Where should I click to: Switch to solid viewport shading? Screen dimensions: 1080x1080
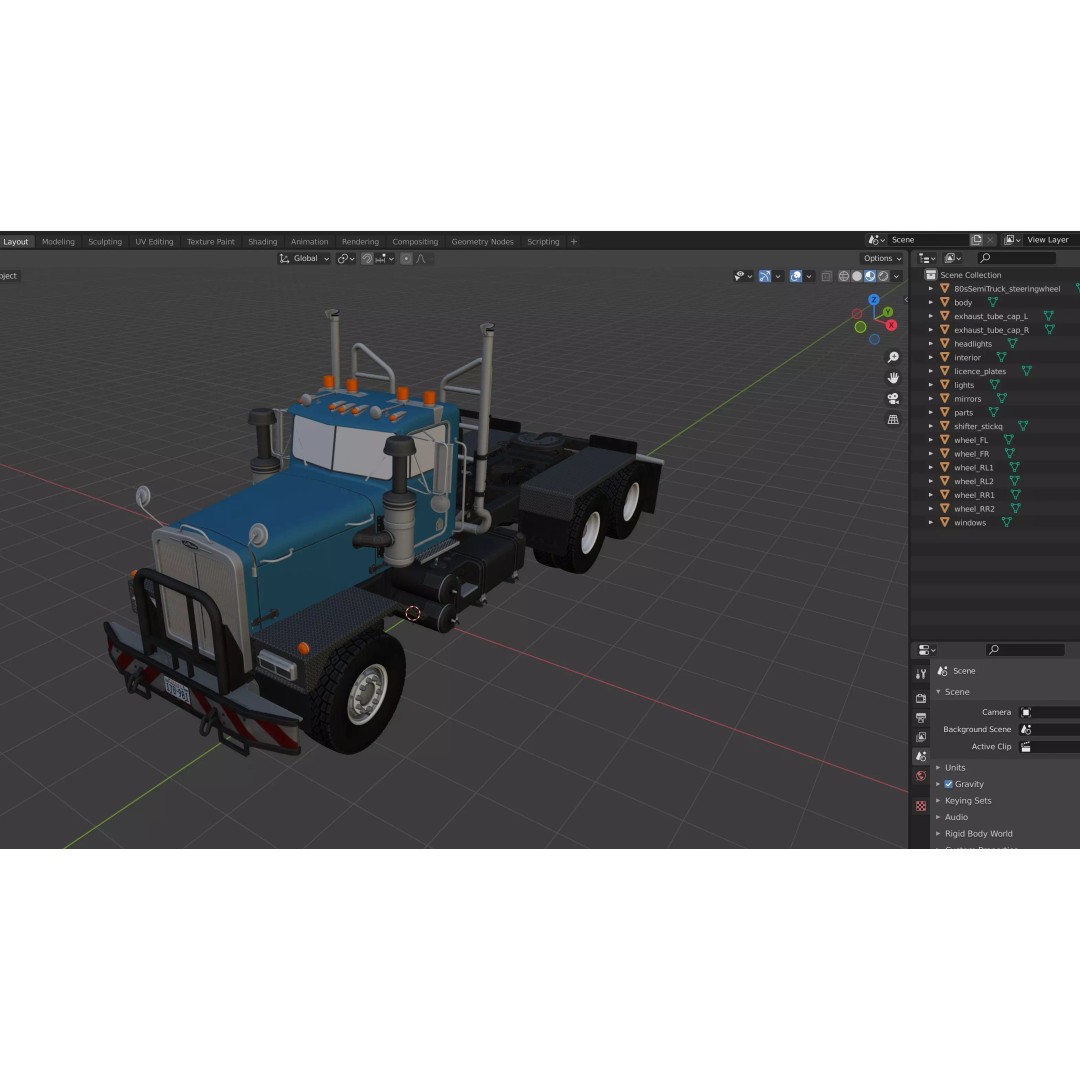857,276
